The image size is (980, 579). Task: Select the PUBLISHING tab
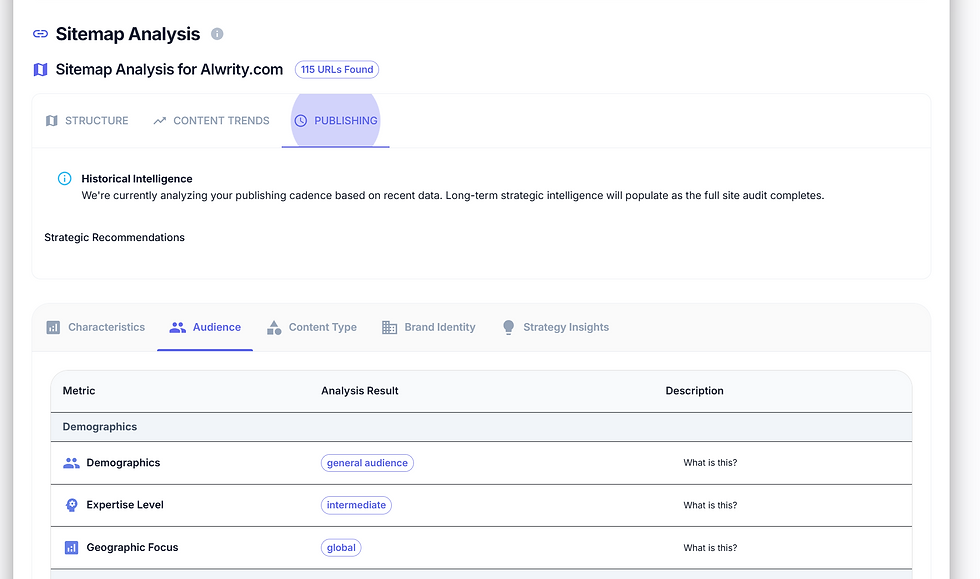click(336, 121)
